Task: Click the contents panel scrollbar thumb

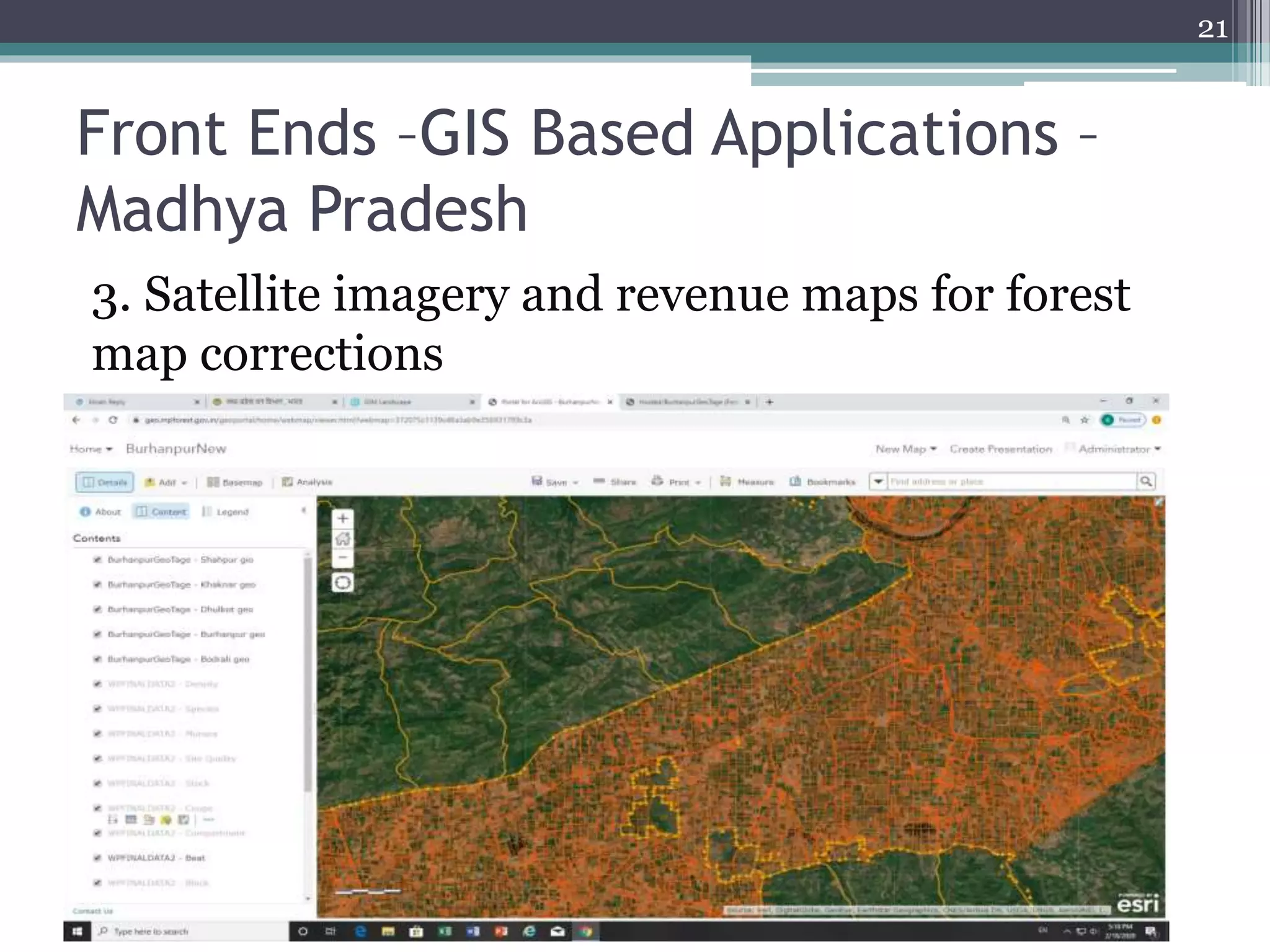Action: click(307, 674)
